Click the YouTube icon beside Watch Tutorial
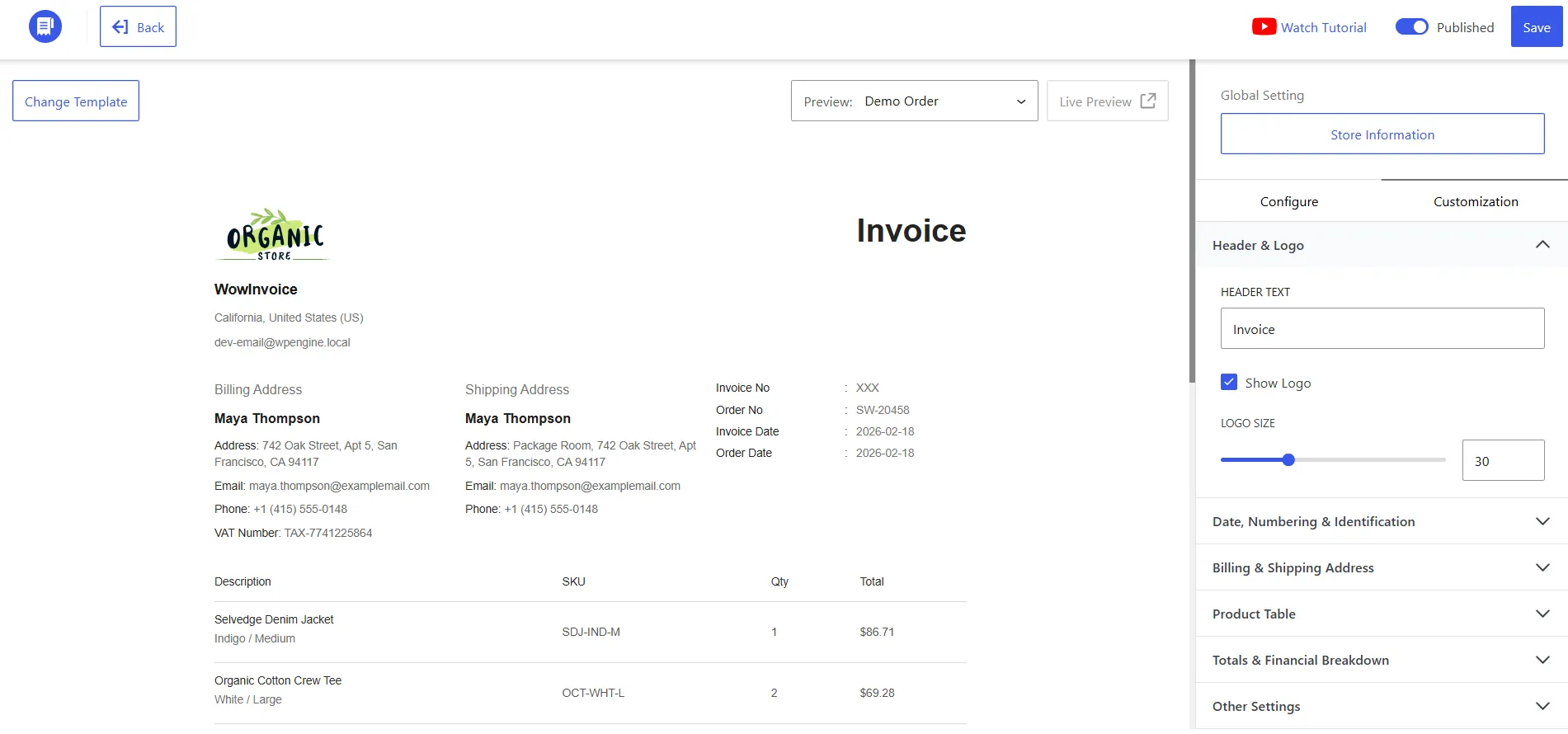Screen dimensions: 1568x734 point(1264,27)
